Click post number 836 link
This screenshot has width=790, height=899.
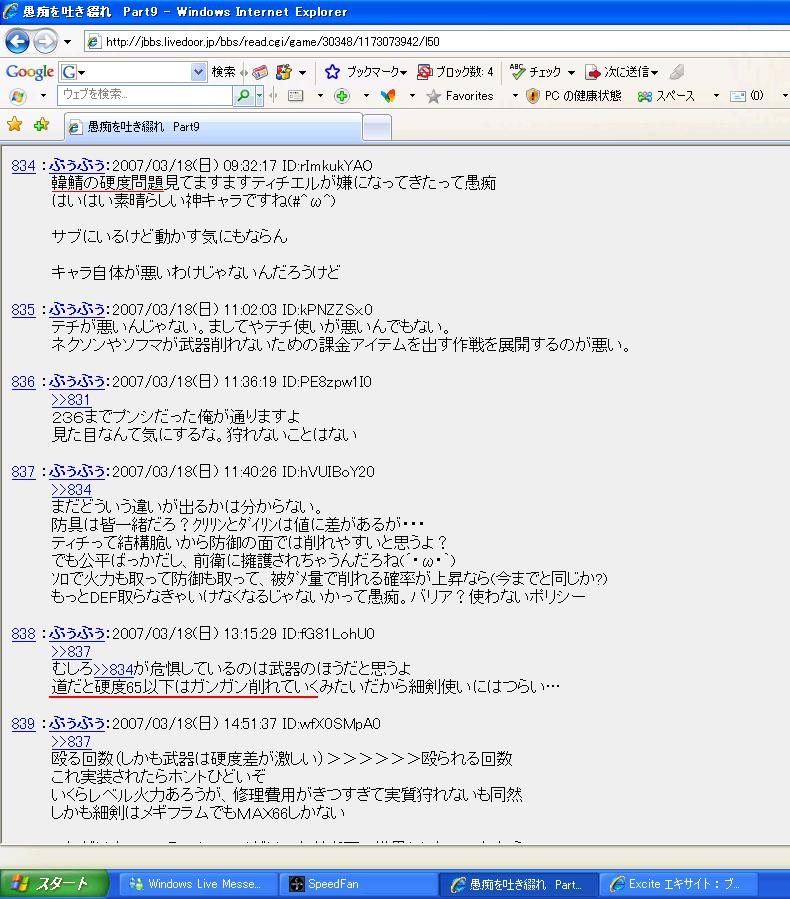point(24,382)
